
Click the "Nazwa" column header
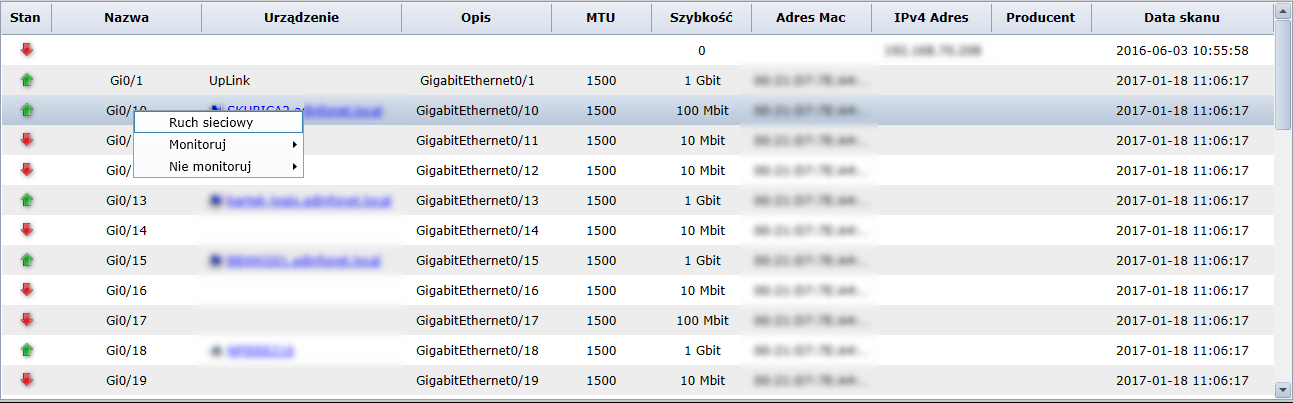coord(126,18)
